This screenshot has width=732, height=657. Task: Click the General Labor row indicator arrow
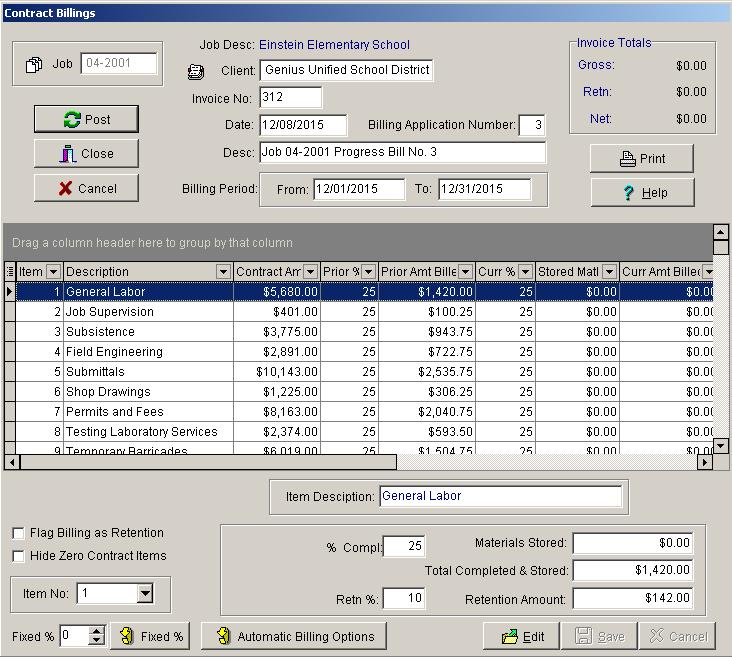click(10, 292)
